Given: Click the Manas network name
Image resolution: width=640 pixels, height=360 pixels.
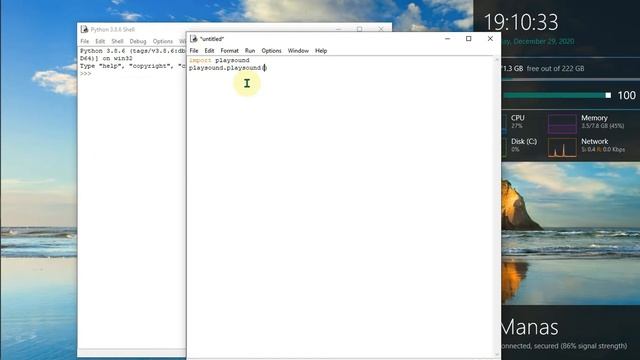Looking at the screenshot, I should [530, 327].
